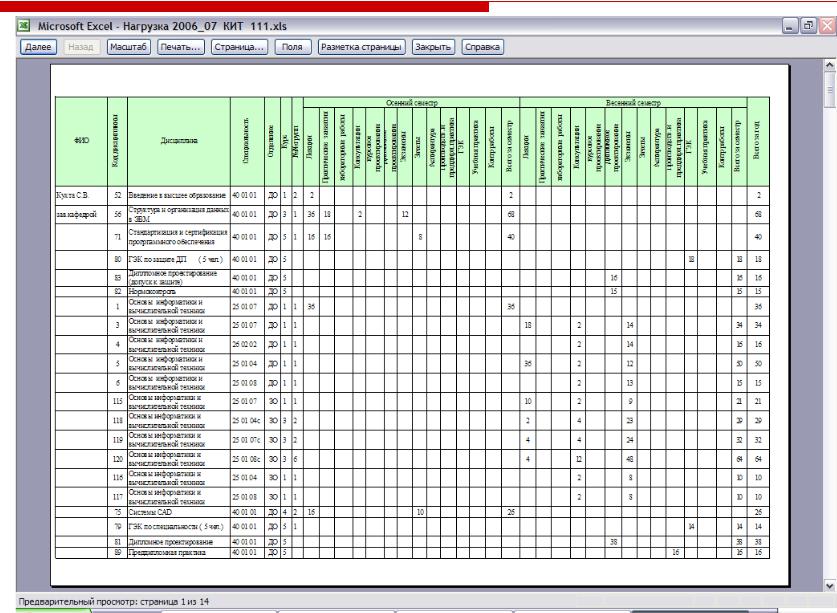Click the 'Дисциплина' column header

[x=179, y=141]
